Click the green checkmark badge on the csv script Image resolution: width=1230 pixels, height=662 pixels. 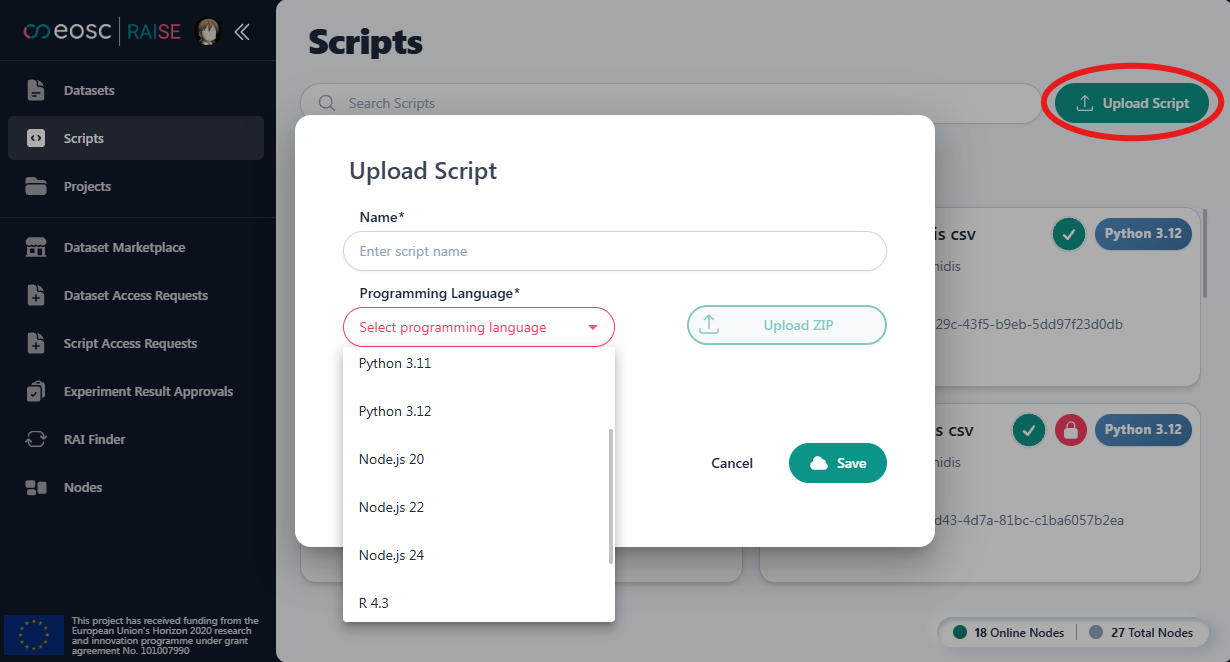(x=1068, y=233)
